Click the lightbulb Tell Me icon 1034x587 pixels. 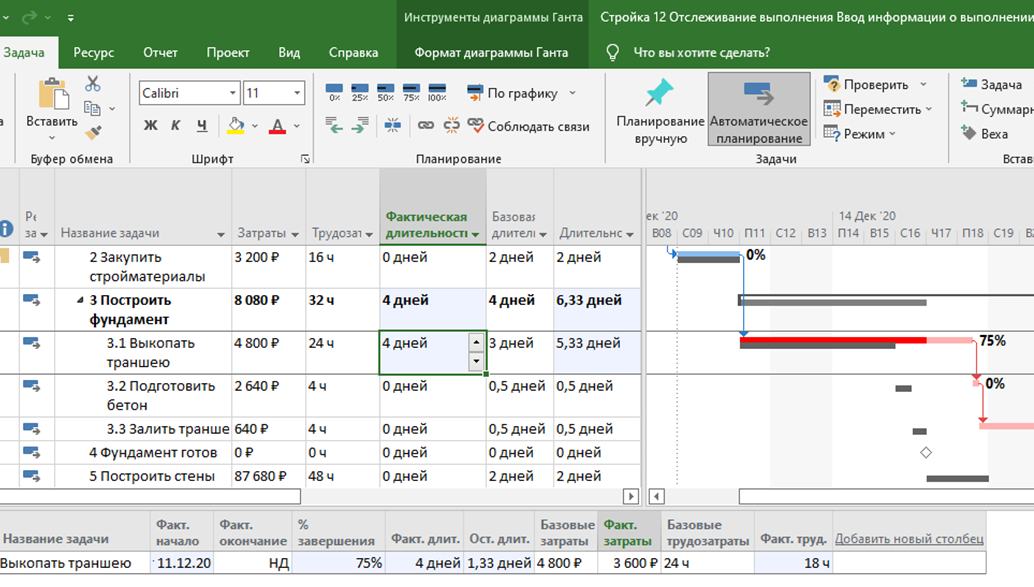(x=613, y=53)
